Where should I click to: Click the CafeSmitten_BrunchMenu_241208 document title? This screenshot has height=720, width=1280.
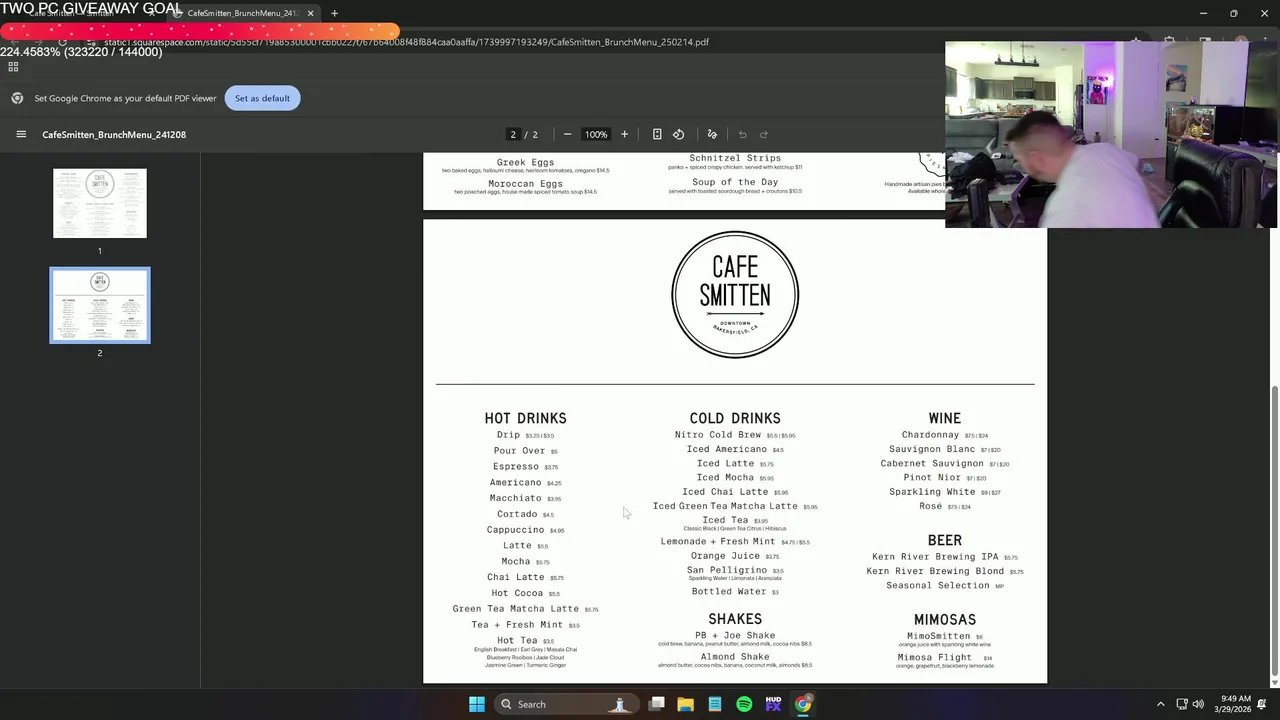(x=114, y=134)
